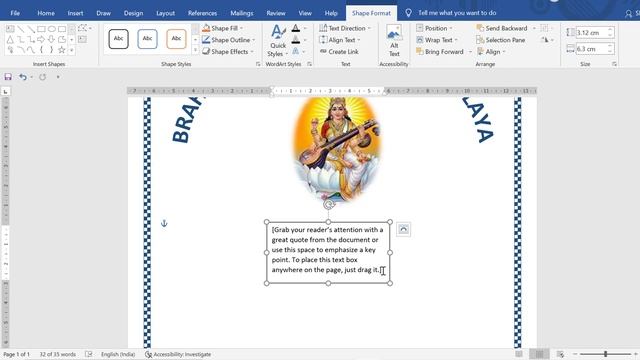Open the Rotate objects dropdown

[x=547, y=40]
